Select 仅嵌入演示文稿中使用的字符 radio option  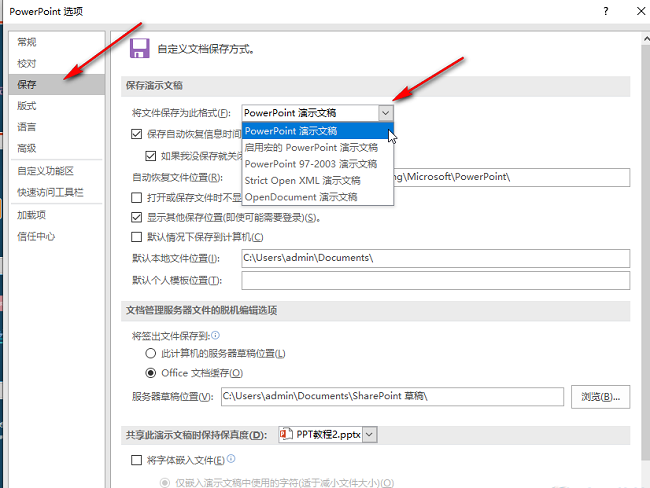click(x=165, y=483)
